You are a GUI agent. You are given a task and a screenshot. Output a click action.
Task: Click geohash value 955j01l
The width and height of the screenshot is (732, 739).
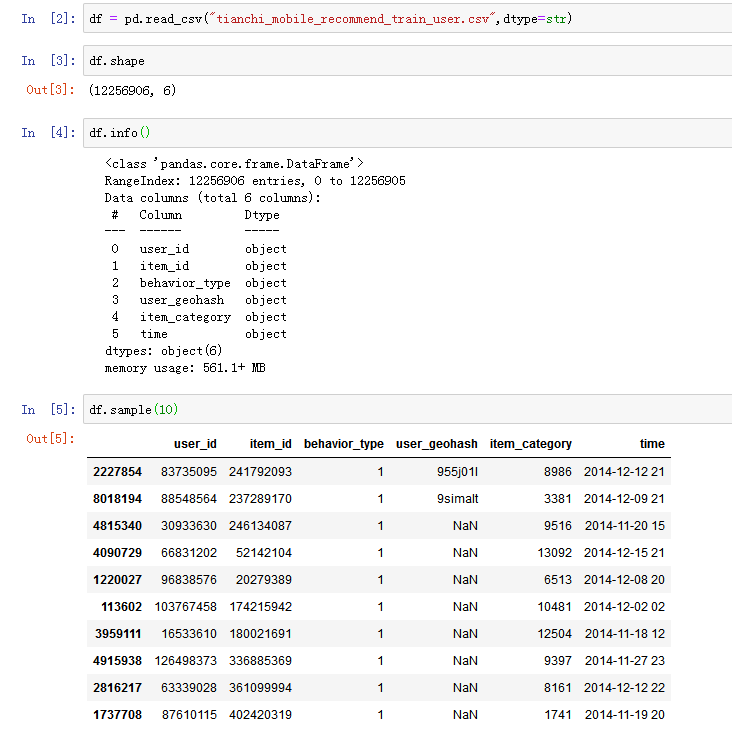pos(457,472)
